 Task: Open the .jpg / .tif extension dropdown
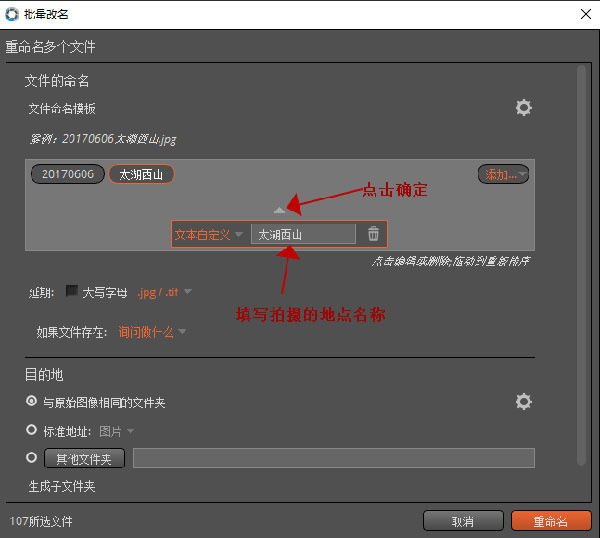point(164,293)
